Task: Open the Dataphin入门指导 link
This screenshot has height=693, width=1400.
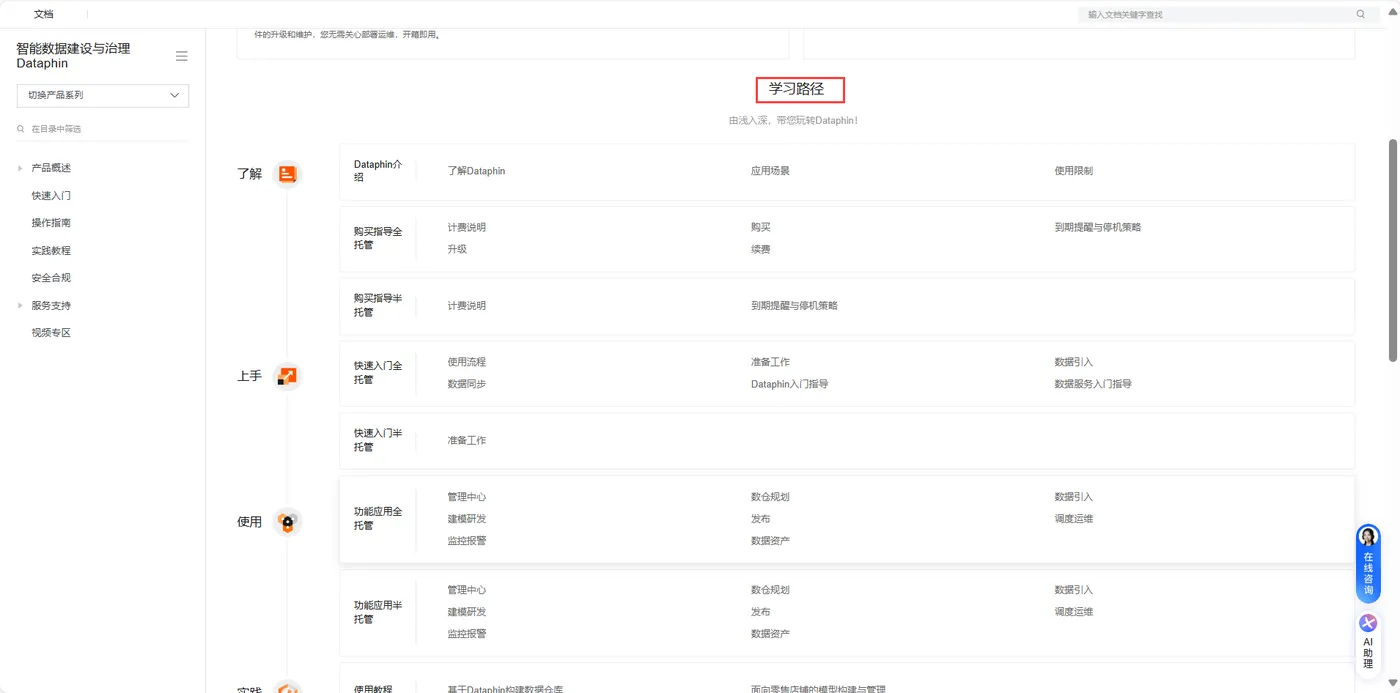Action: [x=790, y=384]
